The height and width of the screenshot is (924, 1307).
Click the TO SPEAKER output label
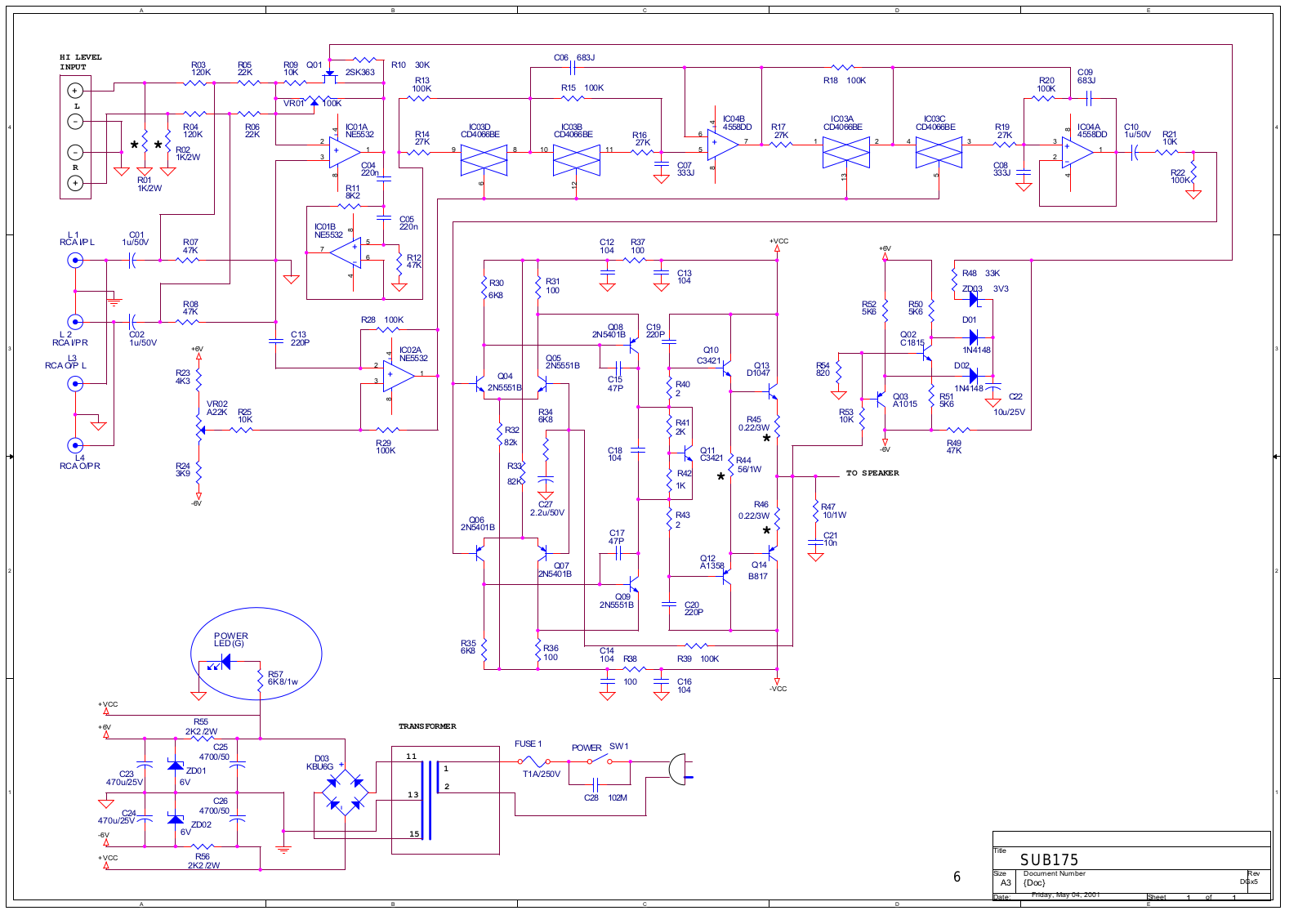click(872, 473)
